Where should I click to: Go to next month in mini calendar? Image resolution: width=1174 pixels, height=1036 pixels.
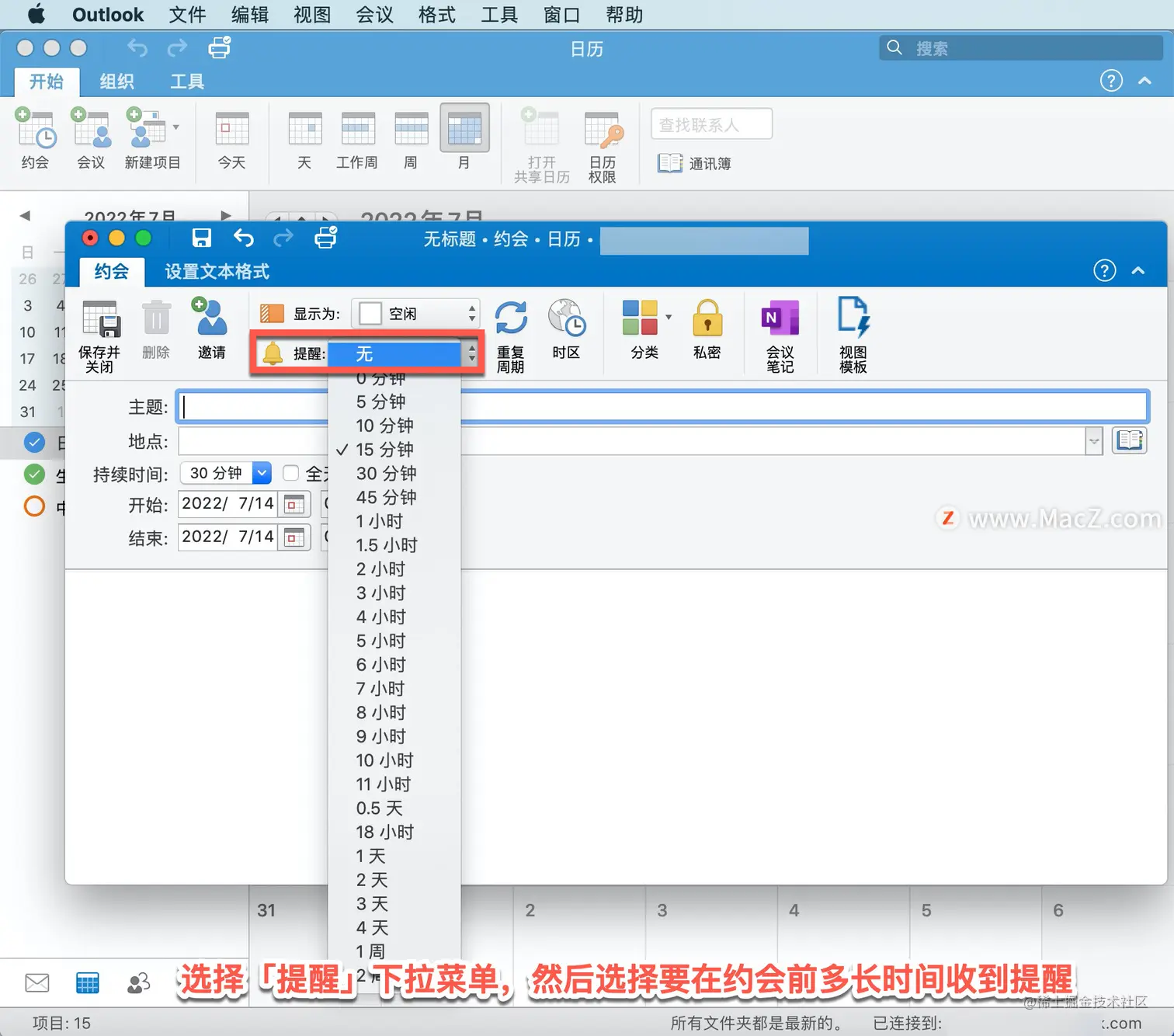click(x=226, y=215)
